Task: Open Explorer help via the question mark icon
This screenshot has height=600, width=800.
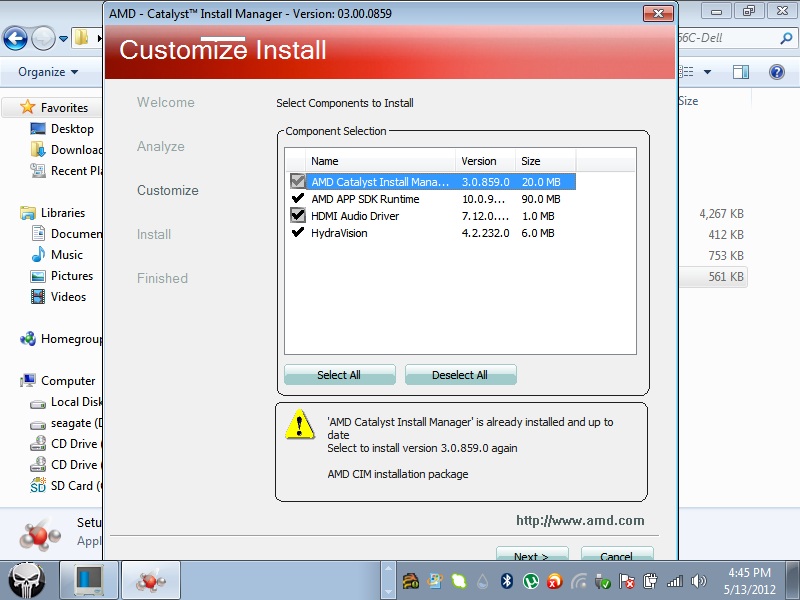Action: (777, 72)
